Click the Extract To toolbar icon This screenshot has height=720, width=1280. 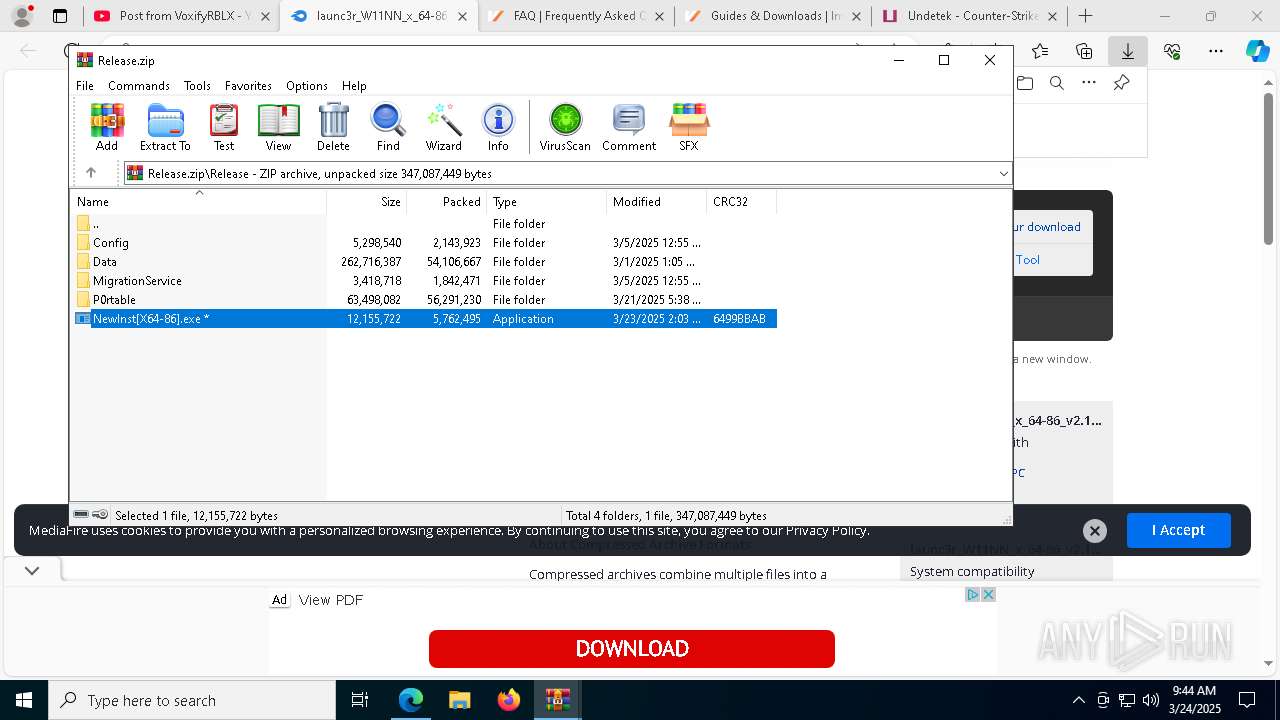[x=165, y=127]
